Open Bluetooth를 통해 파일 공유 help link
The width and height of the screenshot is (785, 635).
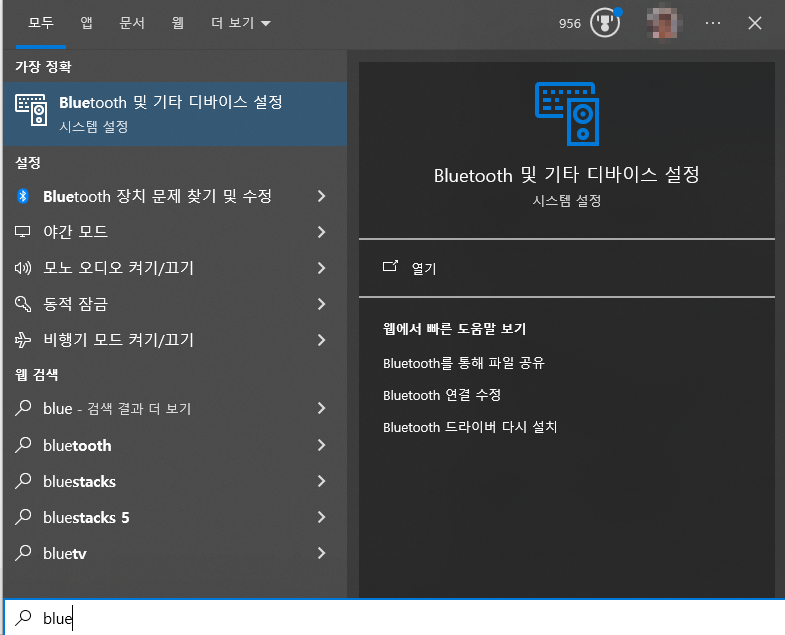pos(464,363)
